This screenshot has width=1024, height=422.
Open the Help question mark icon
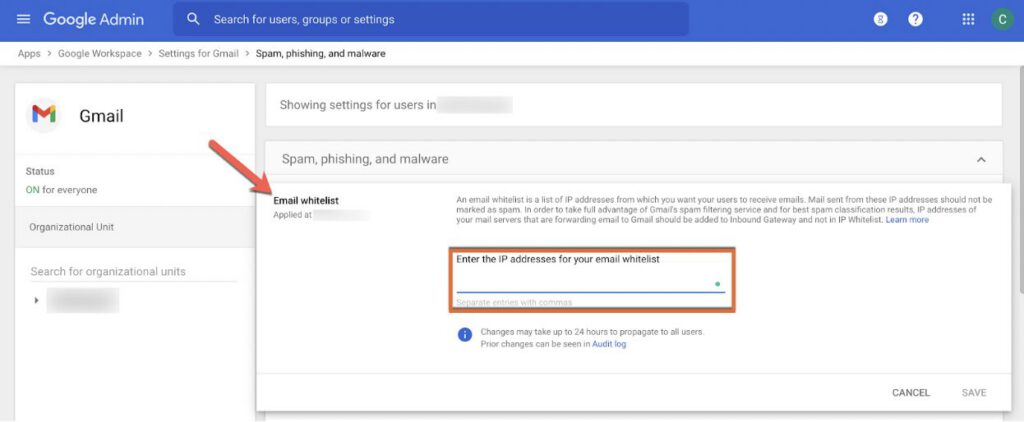[915, 19]
